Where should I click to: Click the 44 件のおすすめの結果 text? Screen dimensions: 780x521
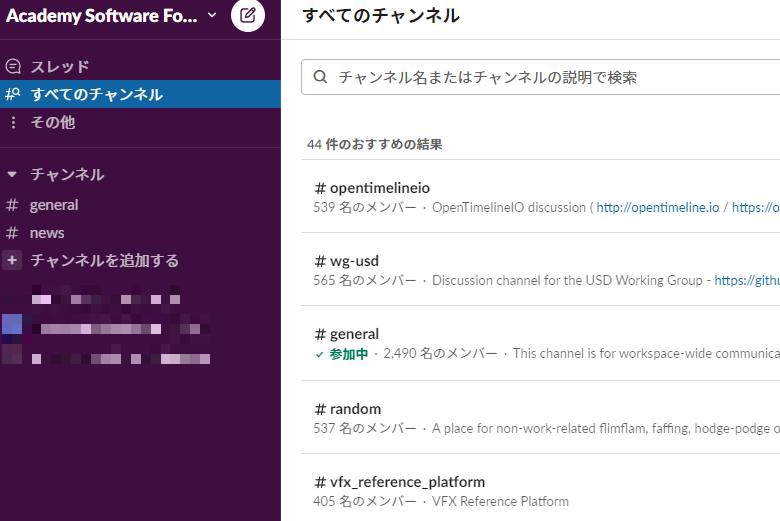(375, 144)
